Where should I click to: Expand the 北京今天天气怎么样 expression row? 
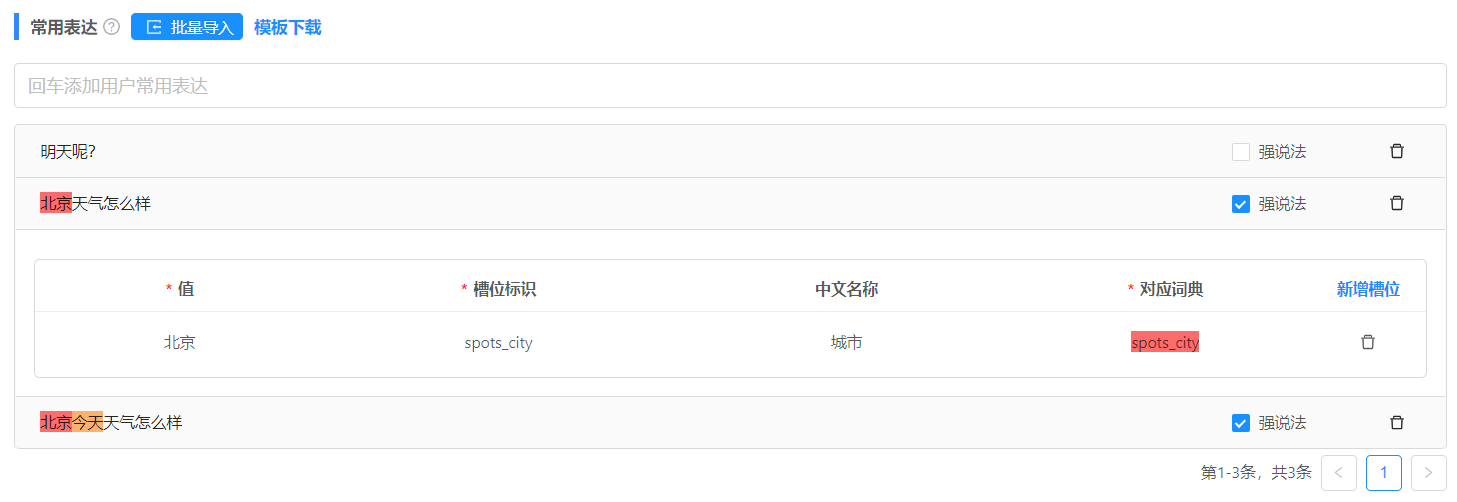point(730,423)
